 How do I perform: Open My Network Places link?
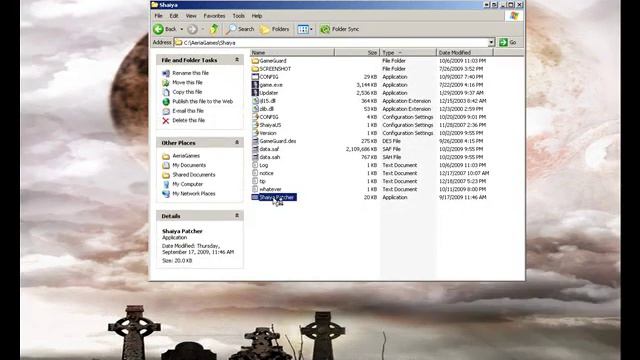click(194, 193)
